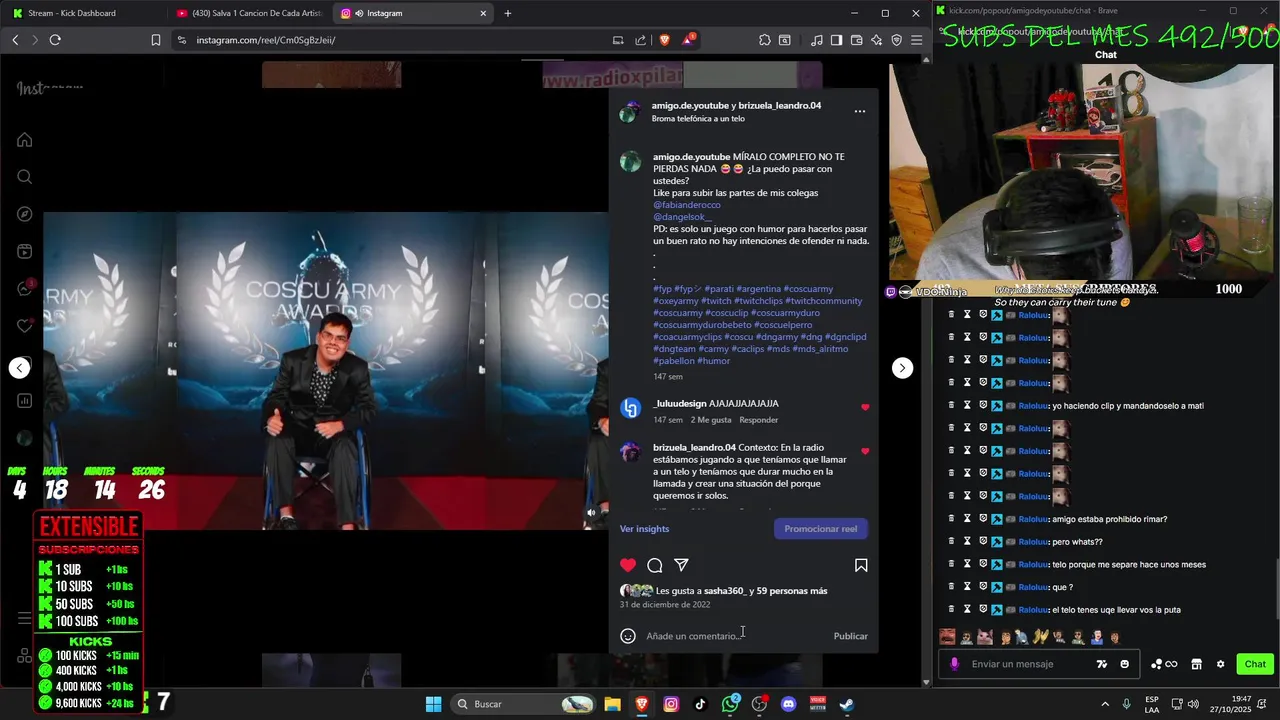The image size is (1280, 720).
Task: Open @dangelsok_ mention link
Action: [682, 217]
